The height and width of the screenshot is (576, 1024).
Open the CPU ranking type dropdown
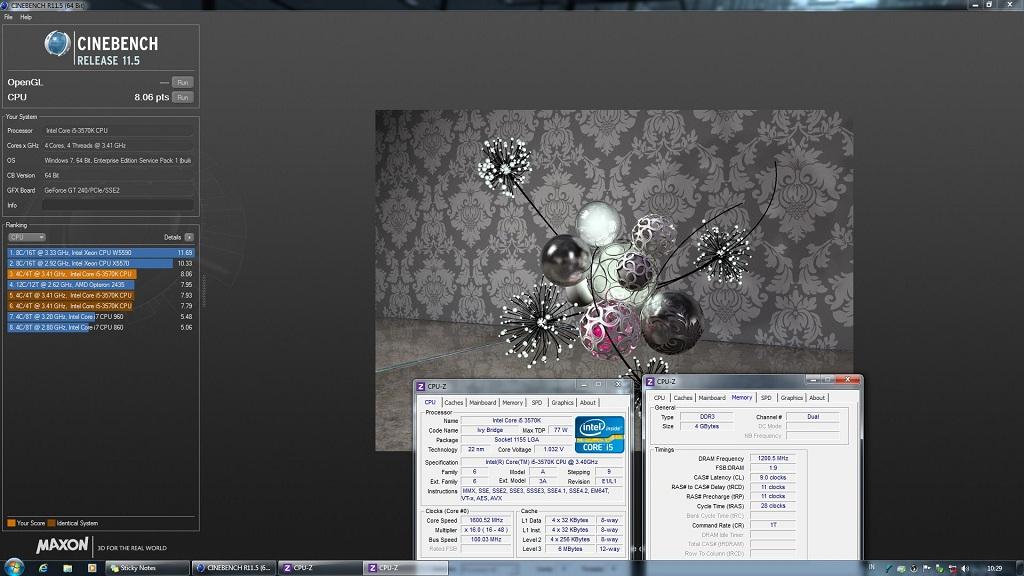coord(27,237)
